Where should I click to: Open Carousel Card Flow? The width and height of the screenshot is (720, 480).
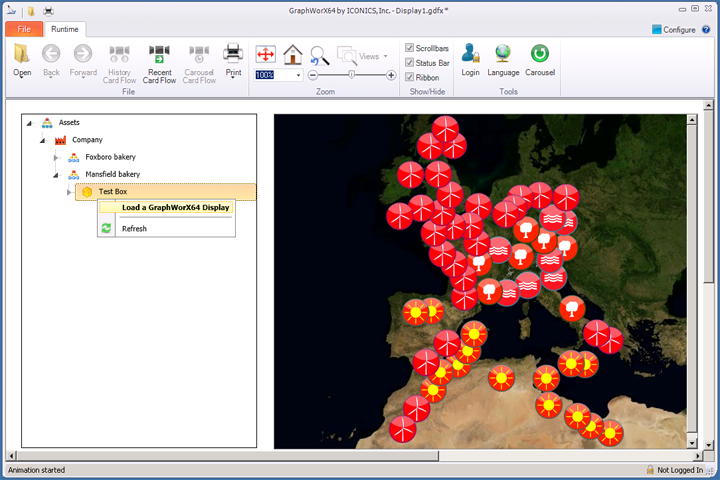coord(199,54)
